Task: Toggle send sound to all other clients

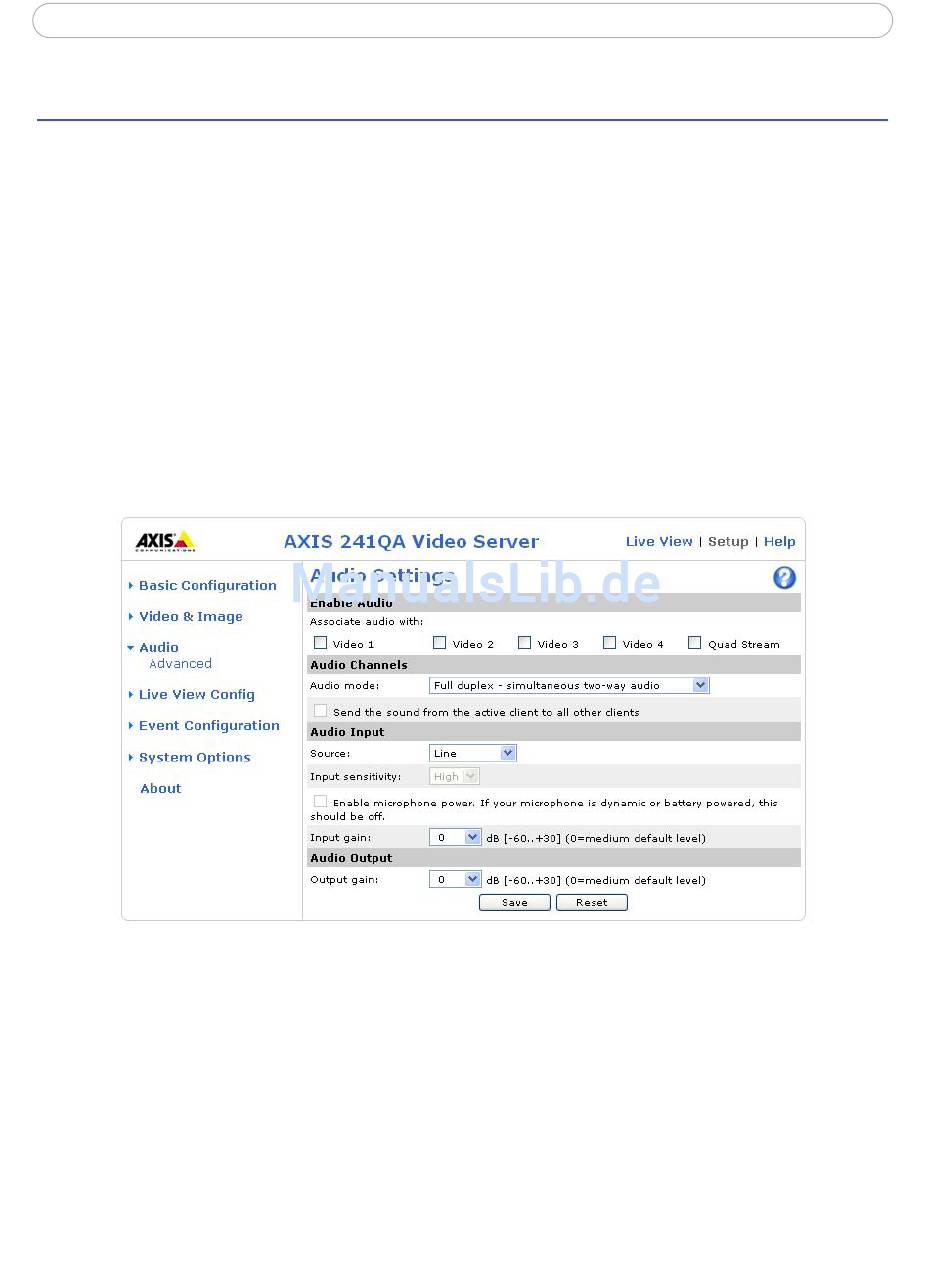Action: (x=321, y=711)
